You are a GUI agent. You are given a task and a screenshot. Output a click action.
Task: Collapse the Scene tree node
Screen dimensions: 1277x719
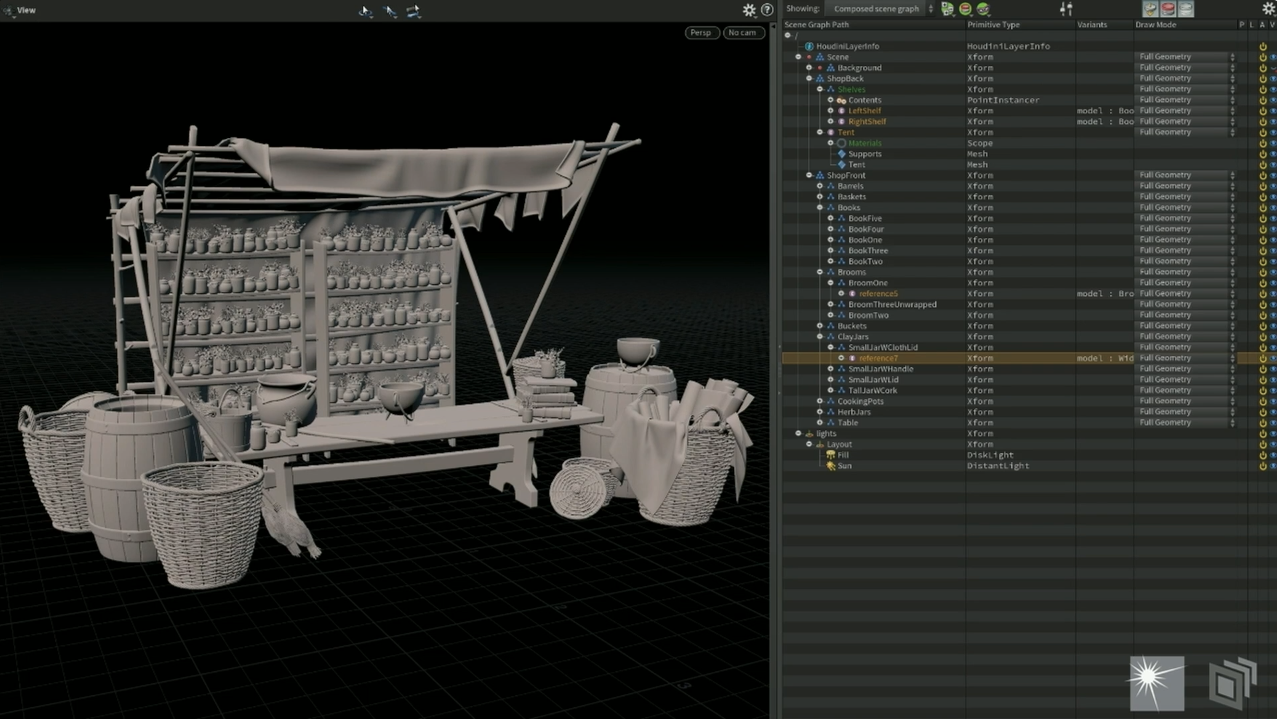[798, 57]
